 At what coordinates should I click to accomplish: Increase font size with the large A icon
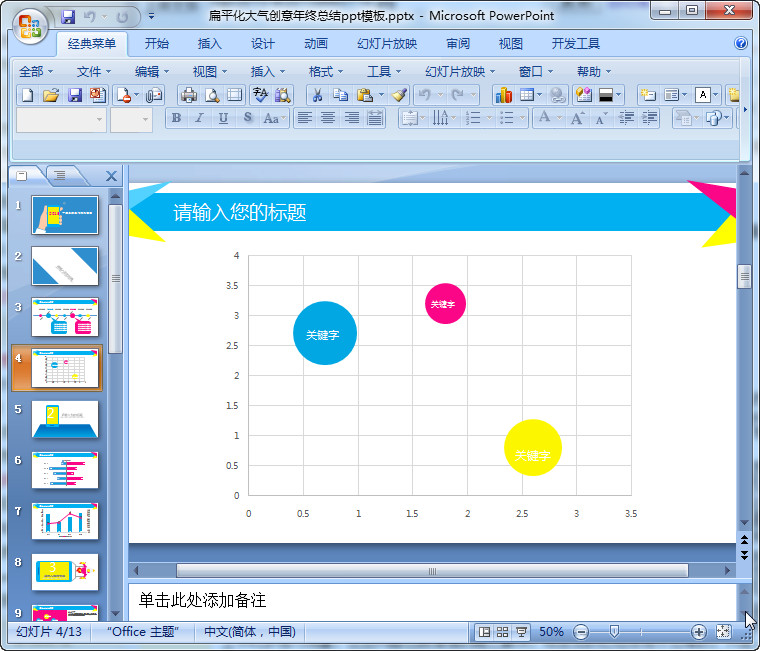(577, 118)
